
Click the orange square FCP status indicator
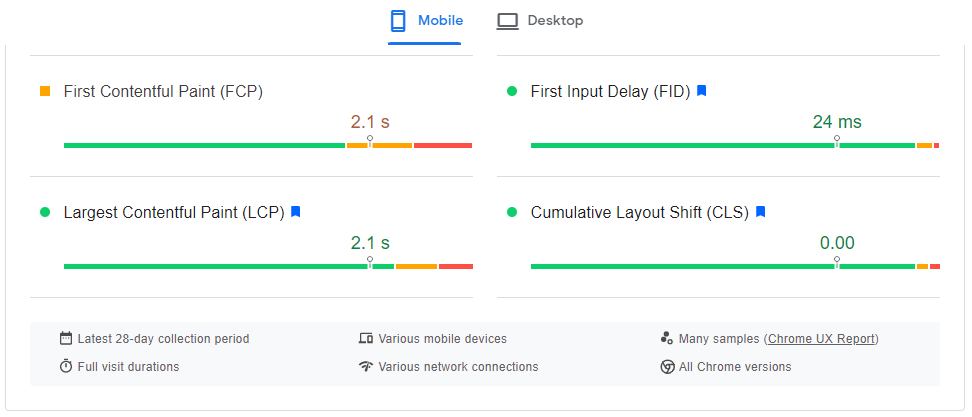[45, 91]
